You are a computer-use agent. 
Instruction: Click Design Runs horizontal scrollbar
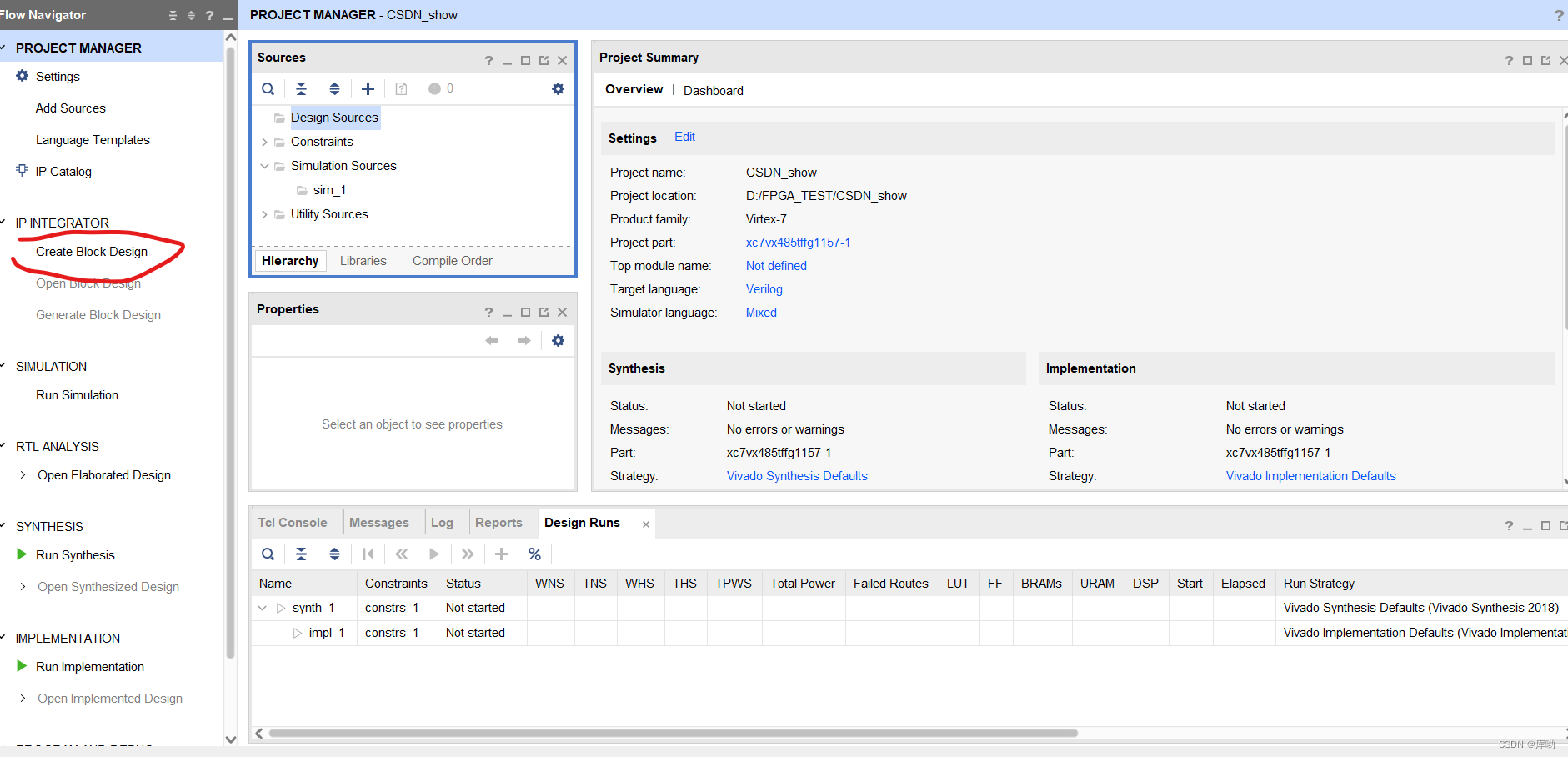coord(673,734)
